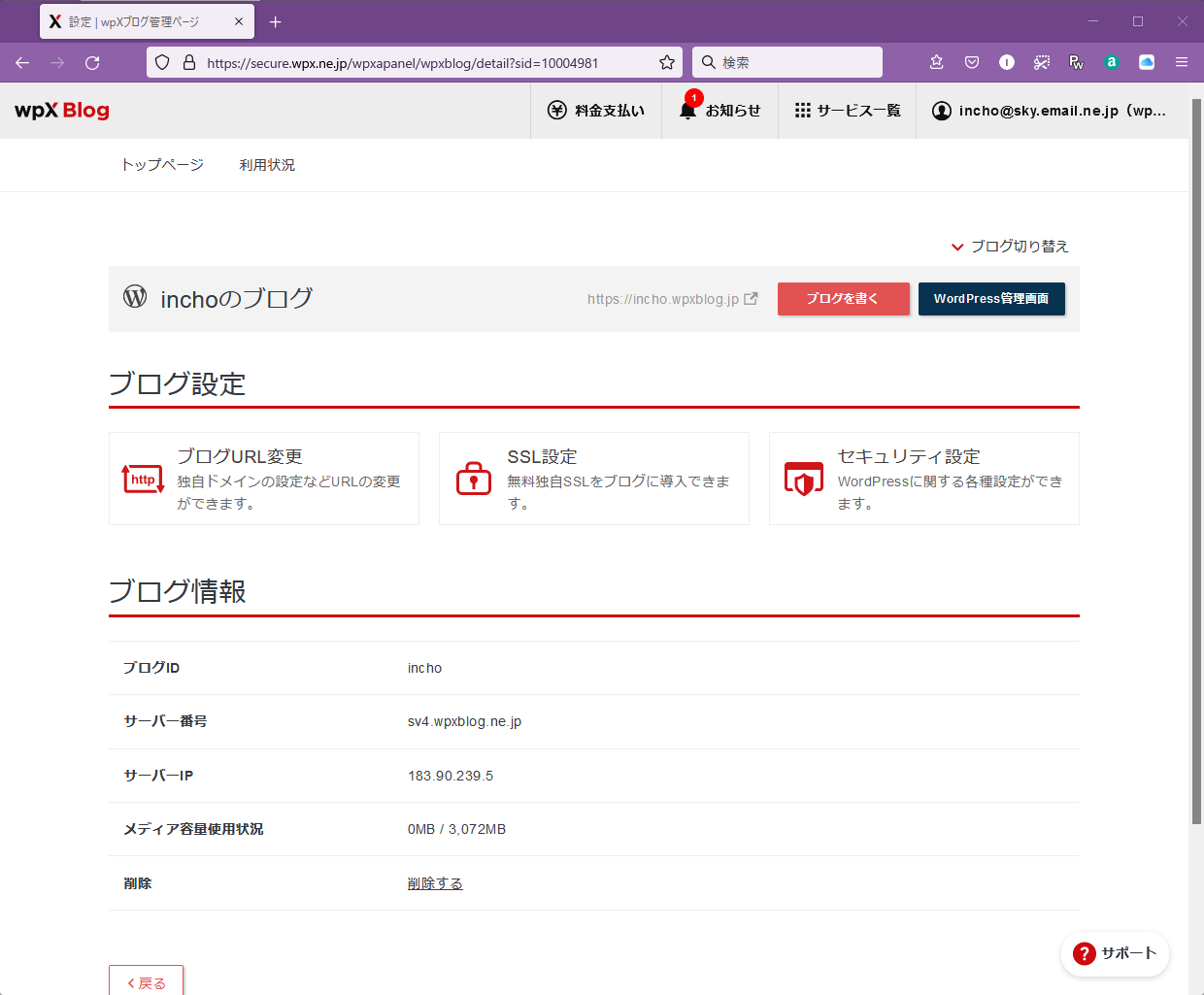Viewport: 1204px width, 995px height.
Task: Click the account avatar icon
Action: point(942,111)
